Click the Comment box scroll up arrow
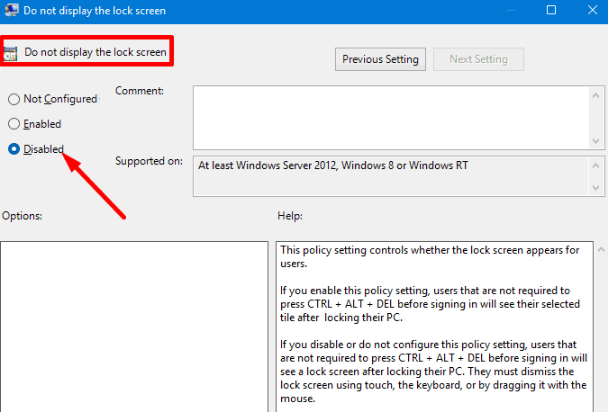Screen dimensions: 609x414 click(x=596, y=96)
